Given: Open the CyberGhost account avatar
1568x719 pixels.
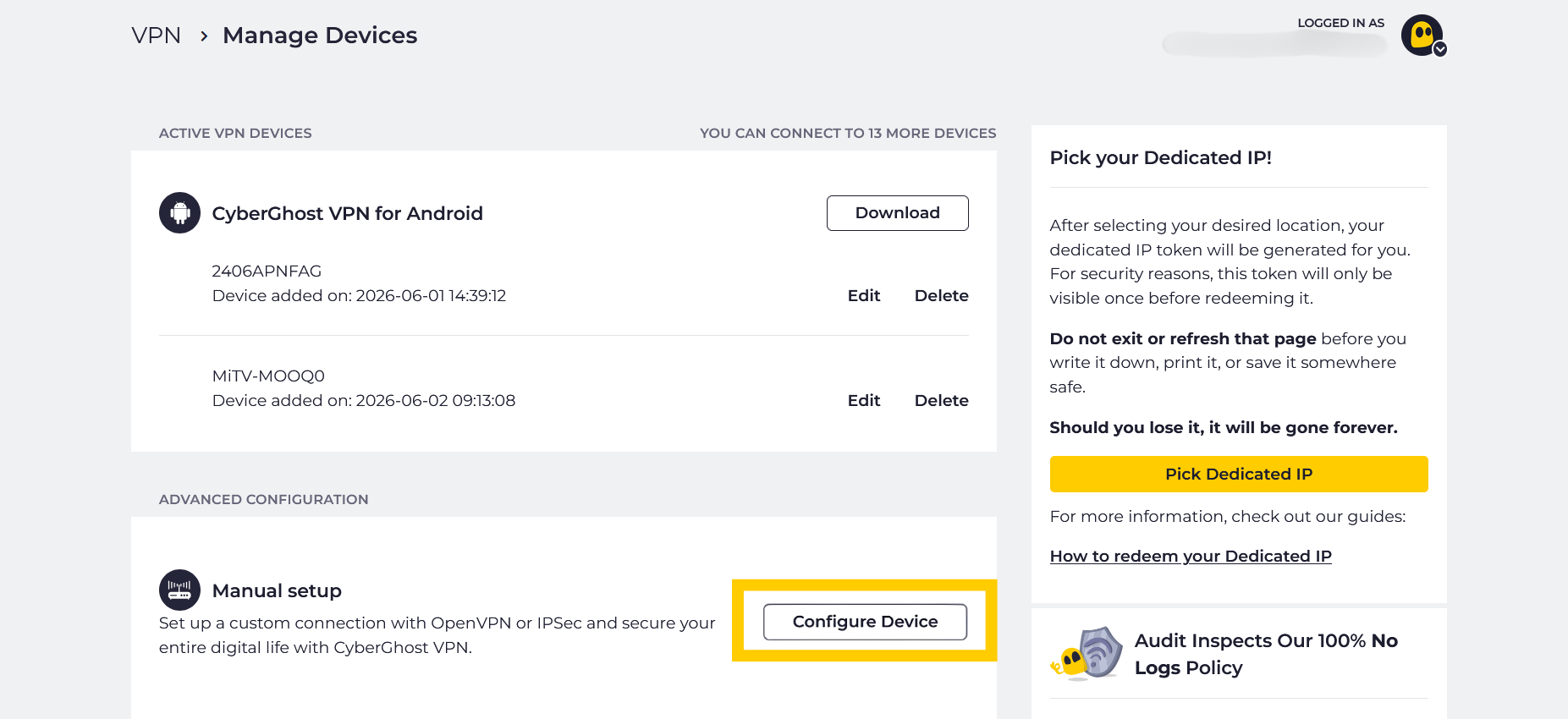Looking at the screenshot, I should [1422, 35].
